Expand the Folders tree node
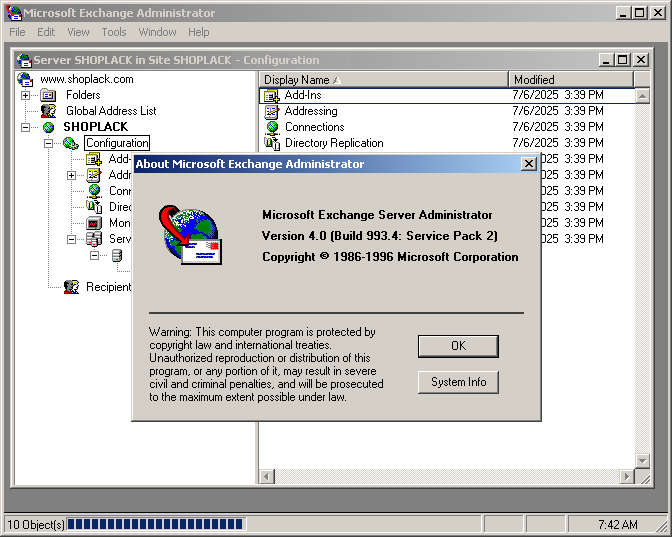This screenshot has height=537, width=672. [25, 95]
